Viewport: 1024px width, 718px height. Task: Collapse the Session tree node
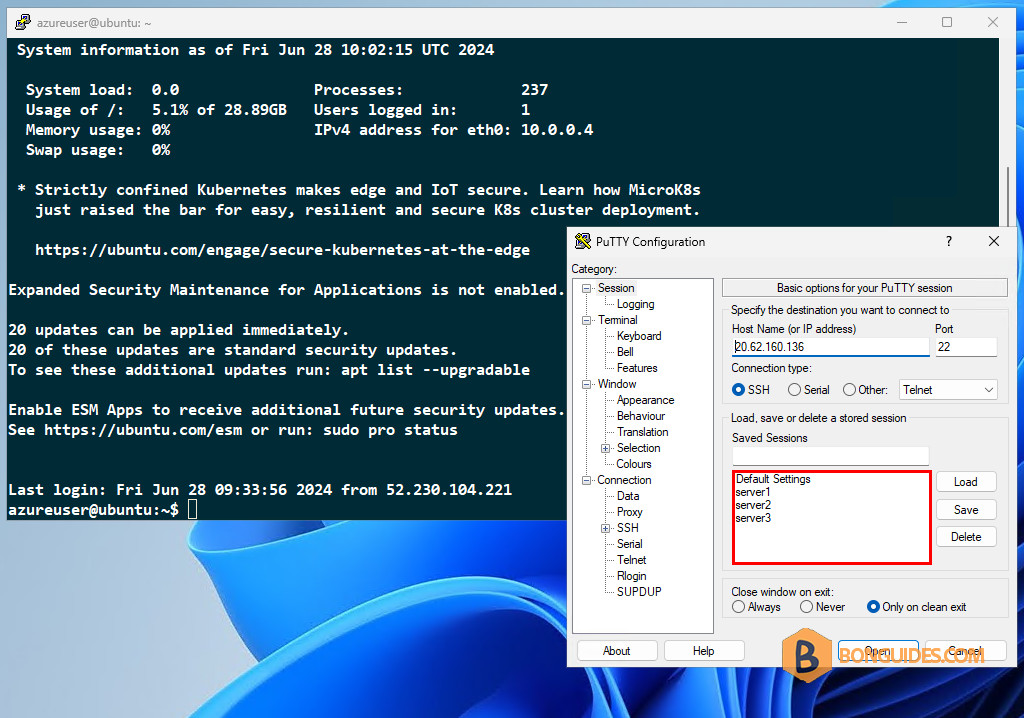(x=586, y=288)
